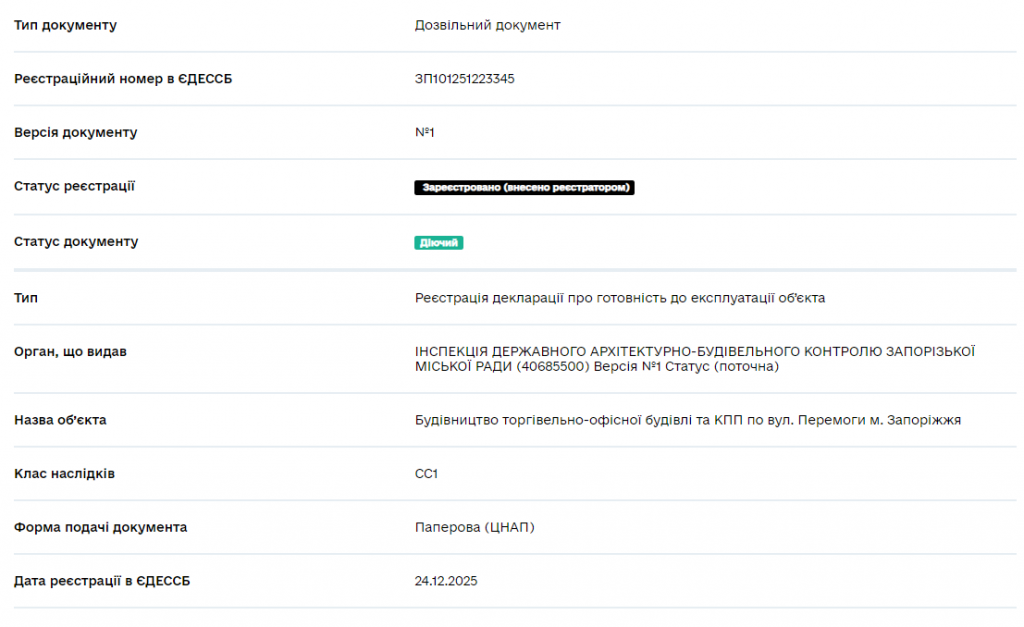Click the 'Назва об'єкта' label
Viewport: 1024px width, 627px height.
tap(60, 420)
